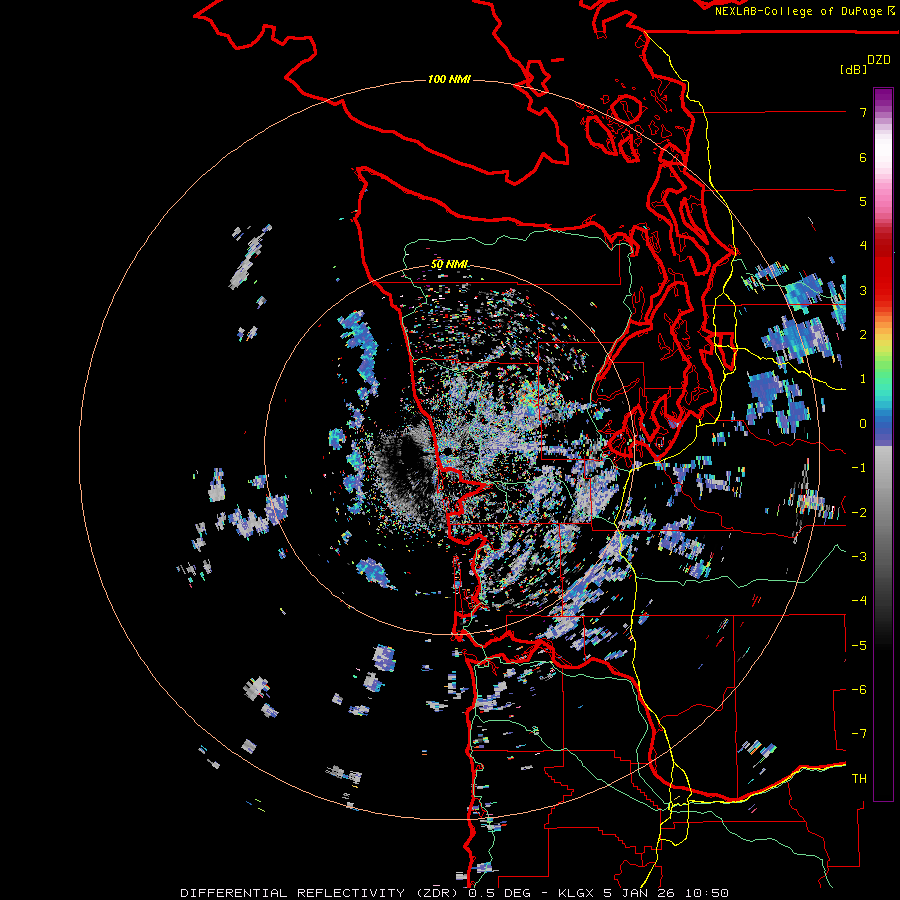Click the 1 value on the color scale
This screenshot has height=900, width=900.
coord(863,379)
